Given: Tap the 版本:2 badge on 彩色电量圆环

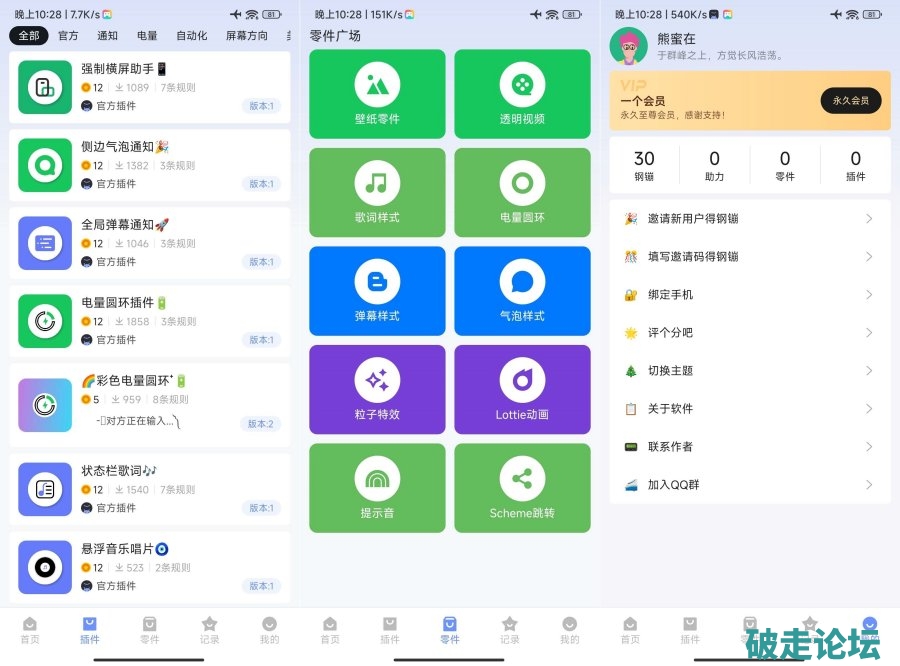Looking at the screenshot, I should (260, 424).
